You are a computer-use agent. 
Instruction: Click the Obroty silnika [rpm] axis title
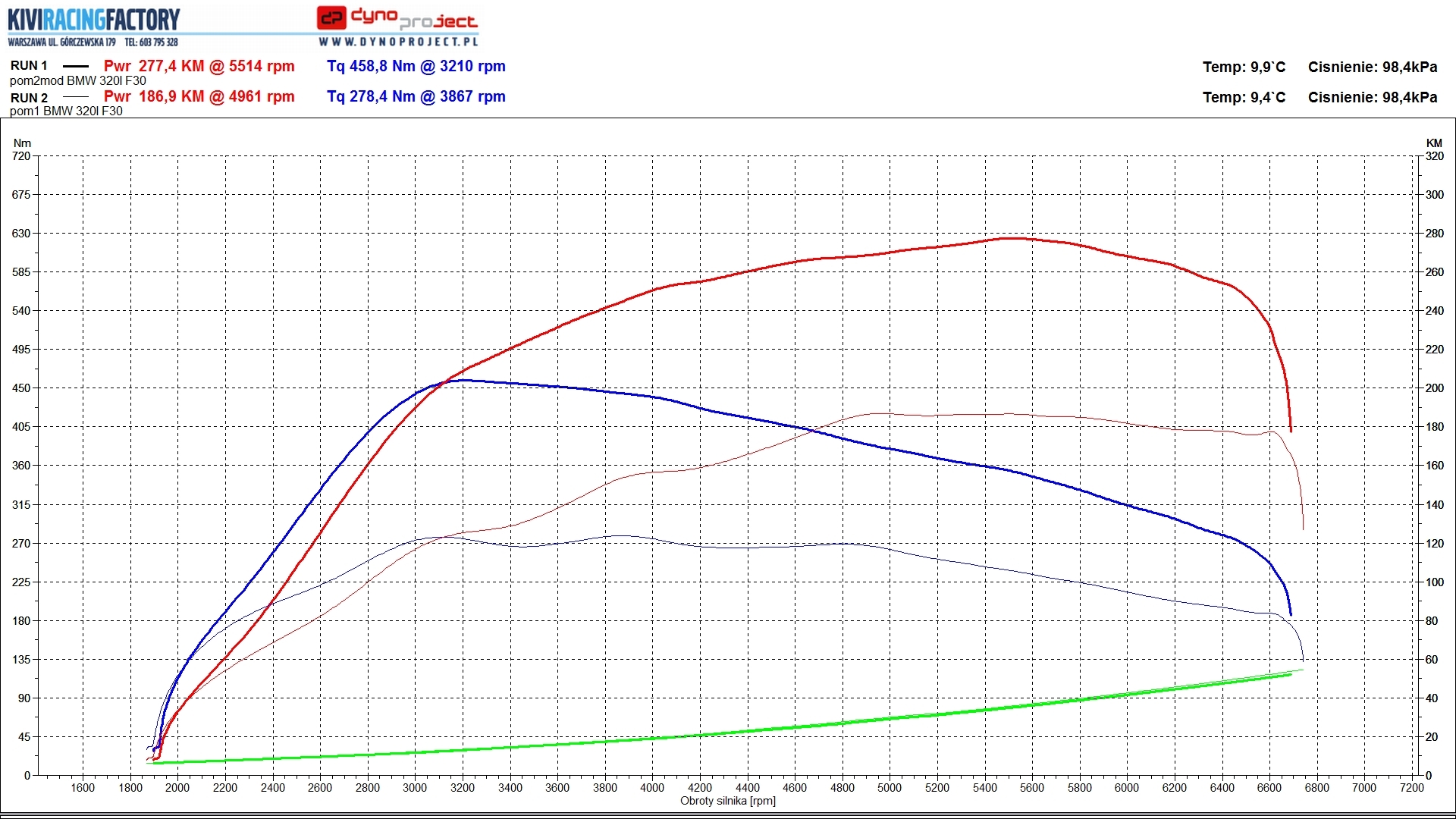727,801
